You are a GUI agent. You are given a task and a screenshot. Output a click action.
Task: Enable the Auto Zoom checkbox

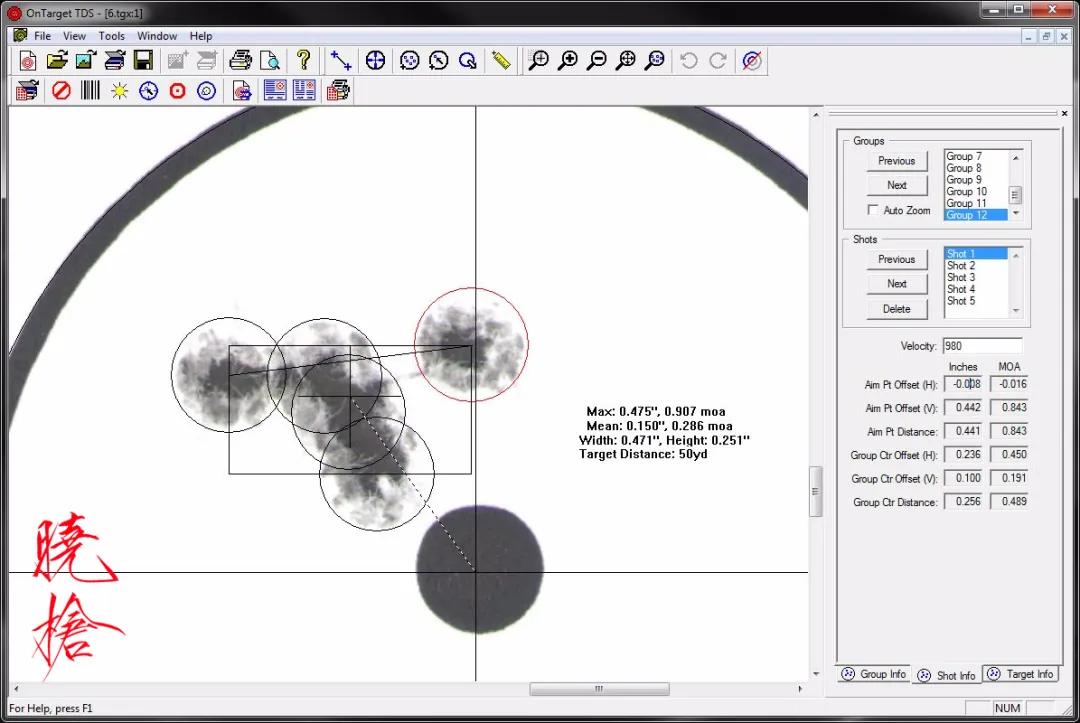[873, 209]
